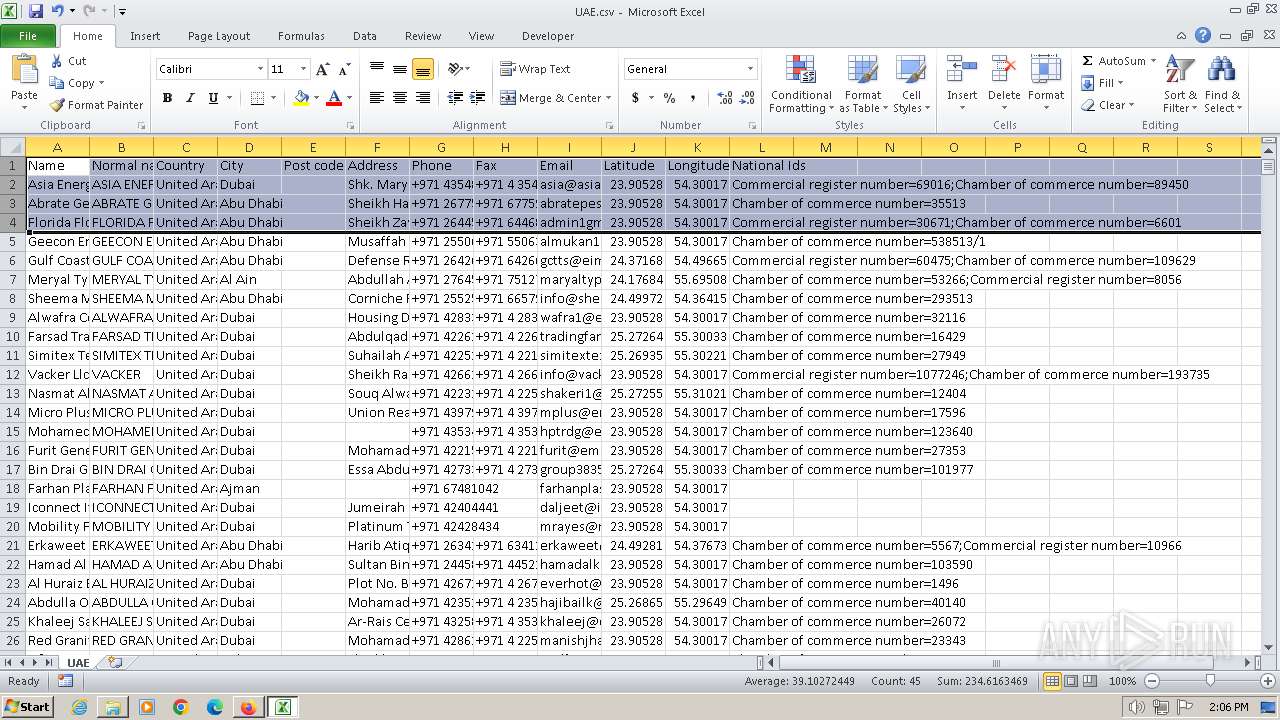Viewport: 1280px width, 720px height.
Task: Open the Calibri font name dropdown
Action: pyautogui.click(x=260, y=69)
